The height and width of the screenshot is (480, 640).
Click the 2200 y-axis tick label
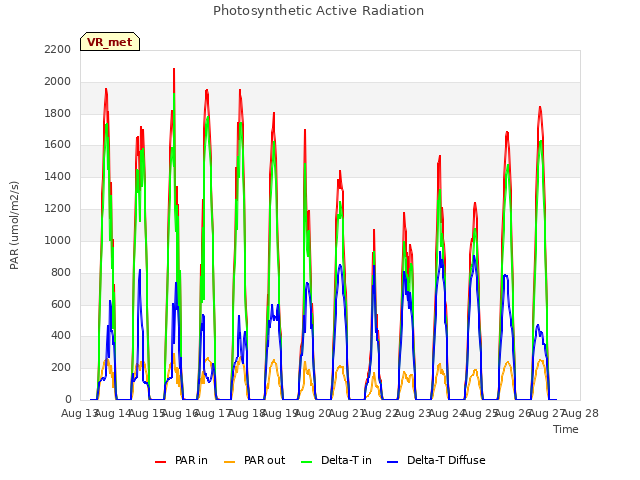[58, 49]
